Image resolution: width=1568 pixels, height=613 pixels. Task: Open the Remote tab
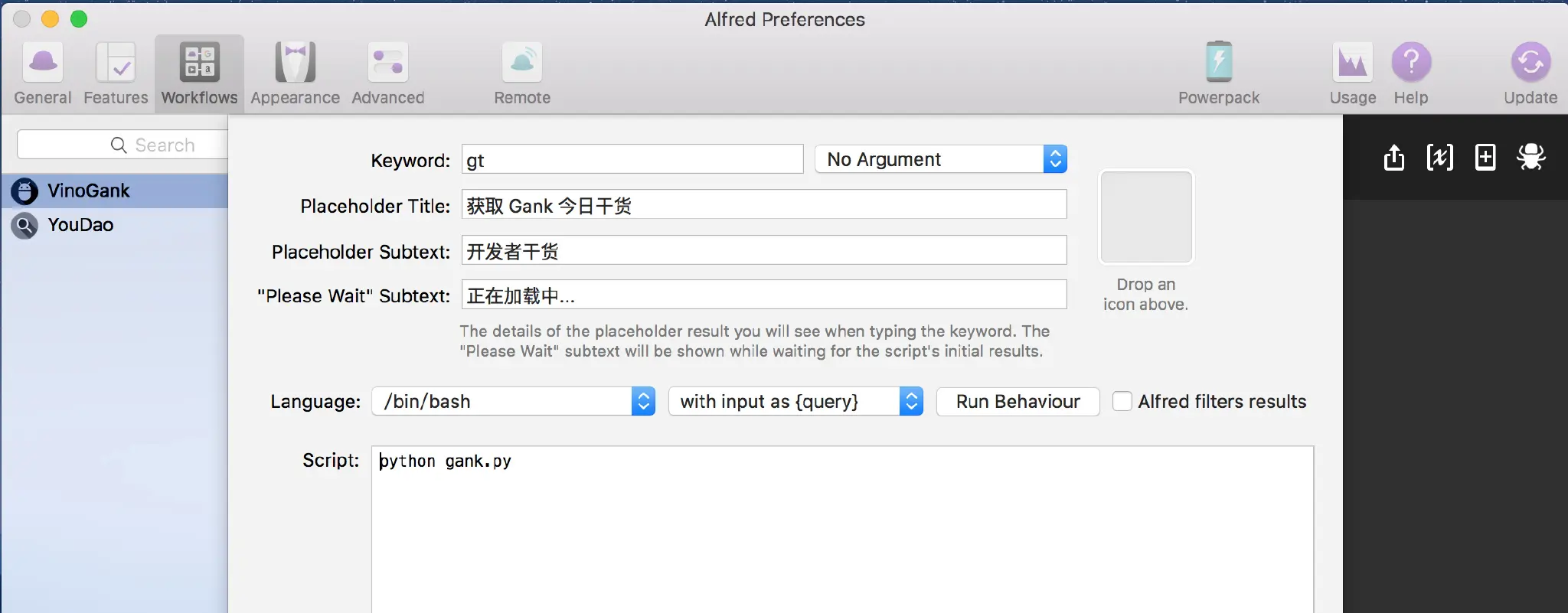pyautogui.click(x=522, y=74)
